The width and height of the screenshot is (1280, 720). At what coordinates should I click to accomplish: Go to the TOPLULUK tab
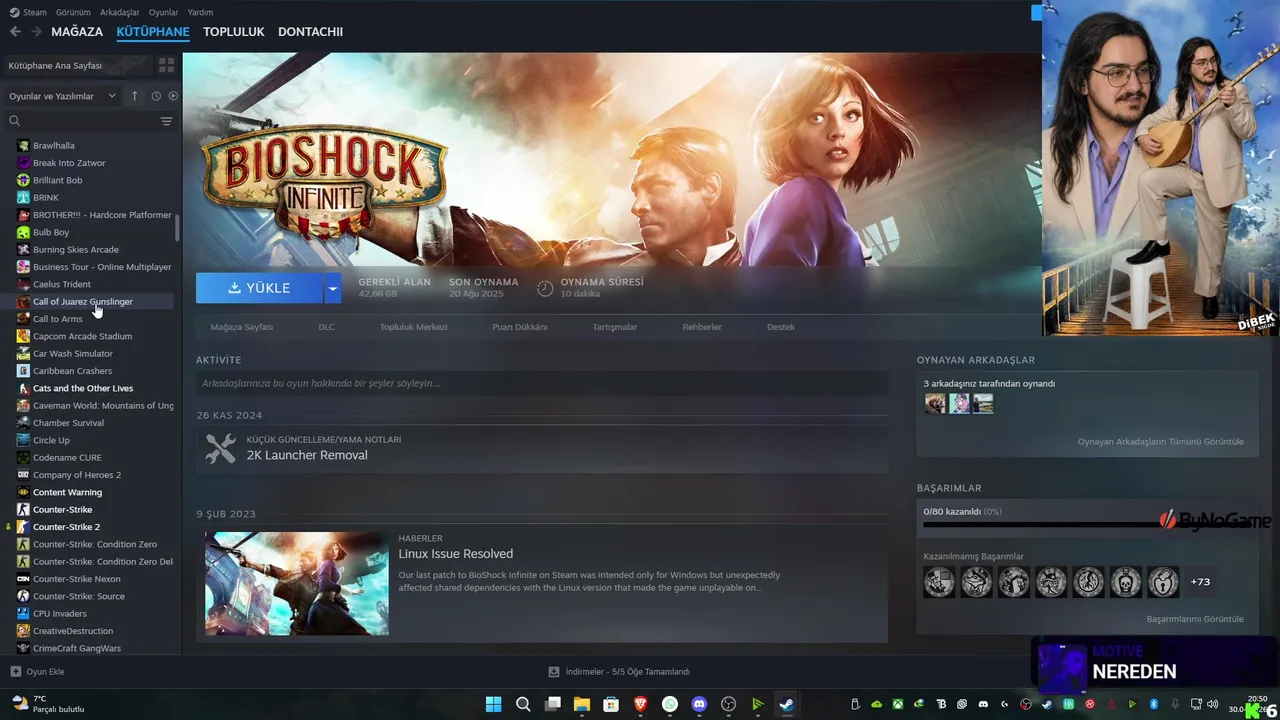(x=233, y=32)
